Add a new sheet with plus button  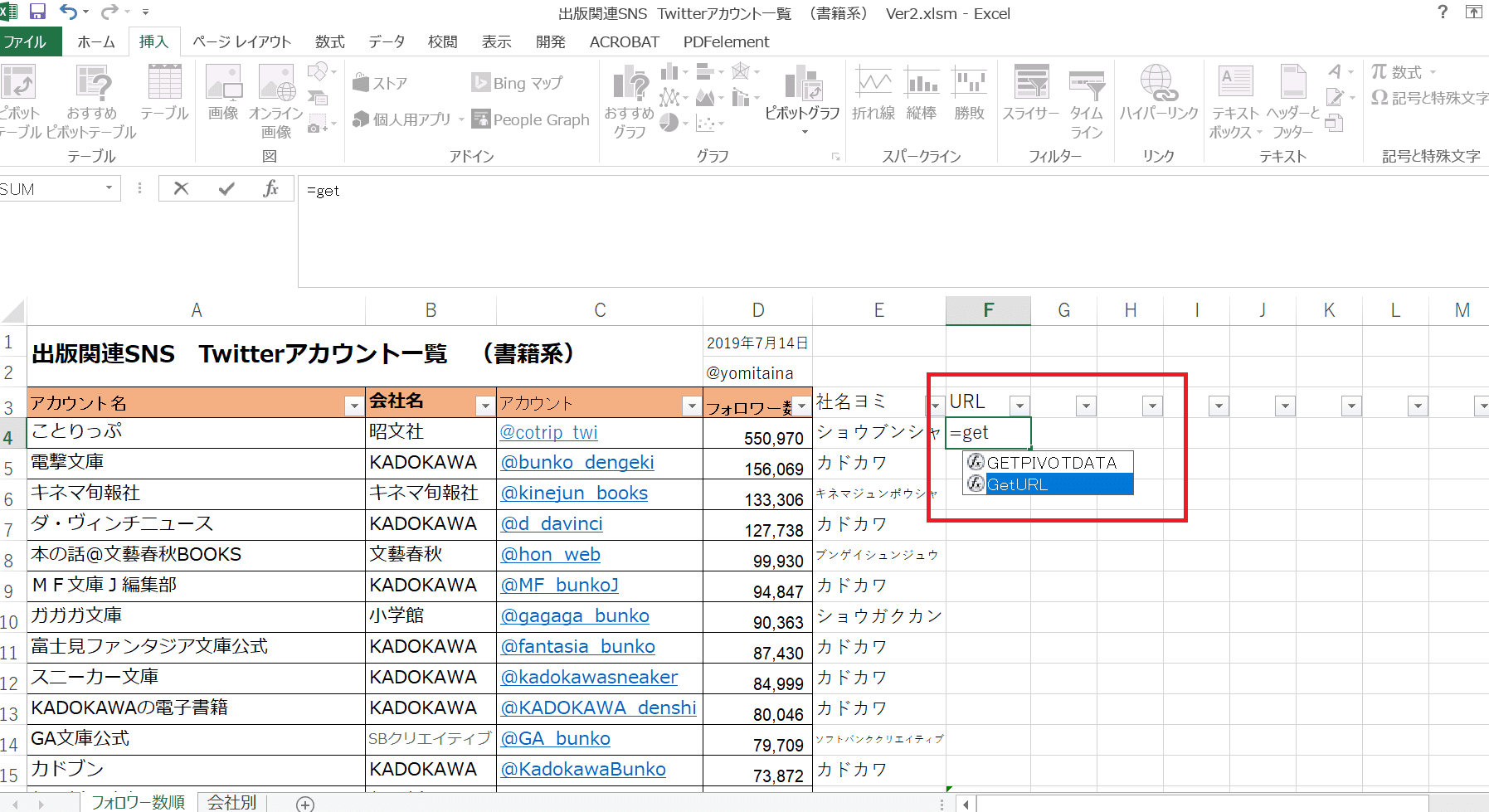click(305, 803)
